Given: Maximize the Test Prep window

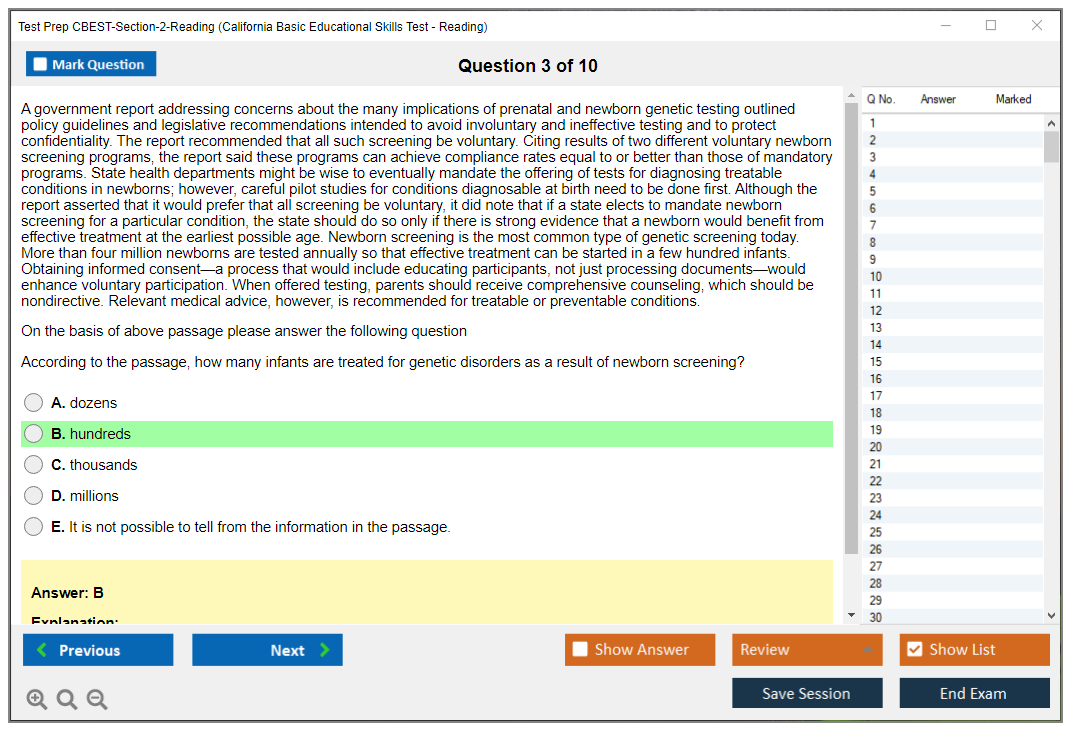Looking at the screenshot, I should pos(991,26).
